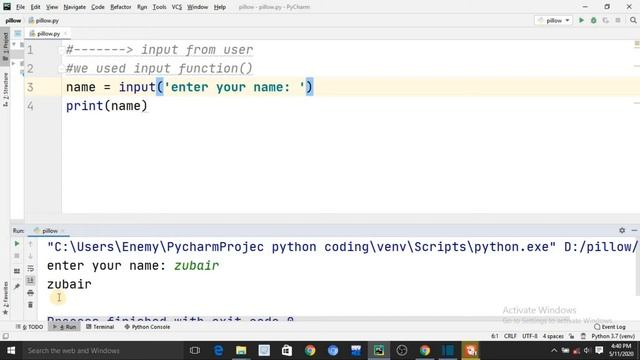Open the Edit menu

click(36, 7)
